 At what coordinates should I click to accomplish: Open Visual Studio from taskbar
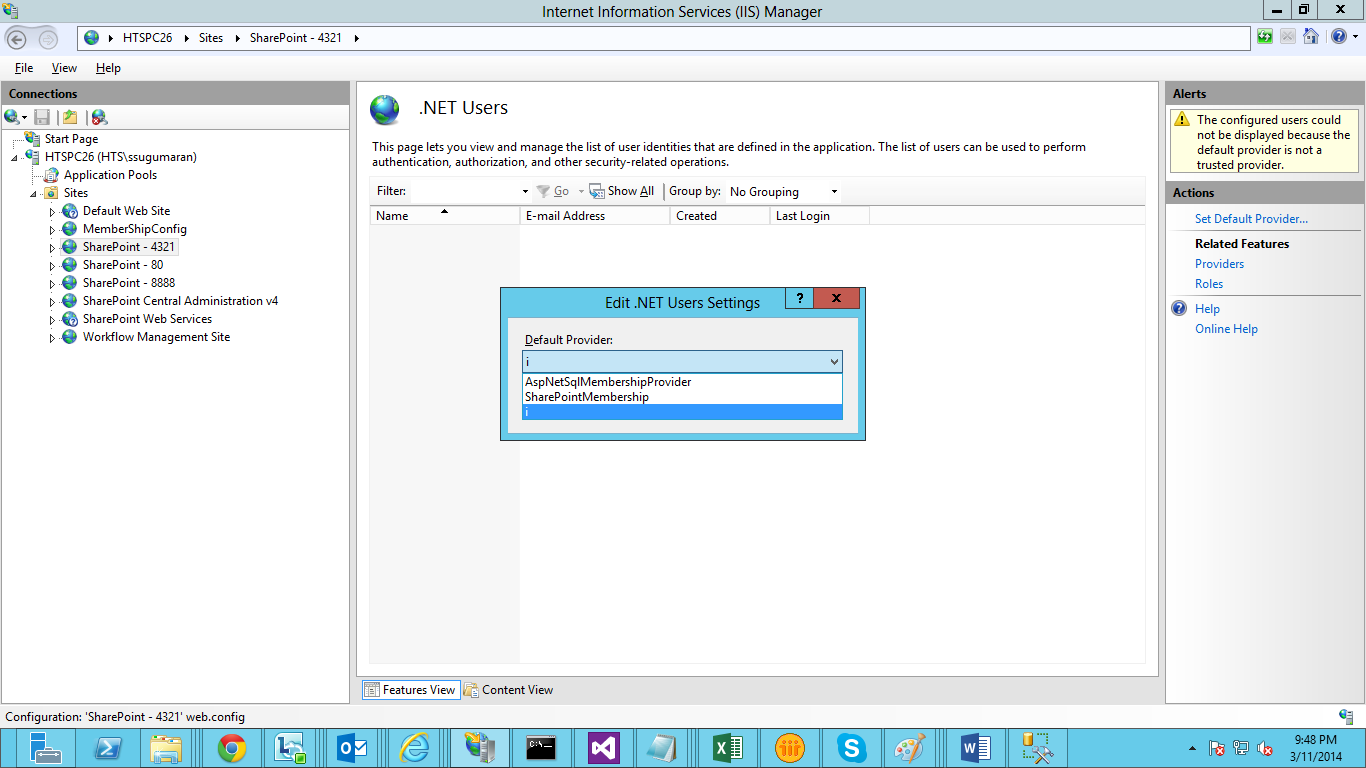(604, 748)
